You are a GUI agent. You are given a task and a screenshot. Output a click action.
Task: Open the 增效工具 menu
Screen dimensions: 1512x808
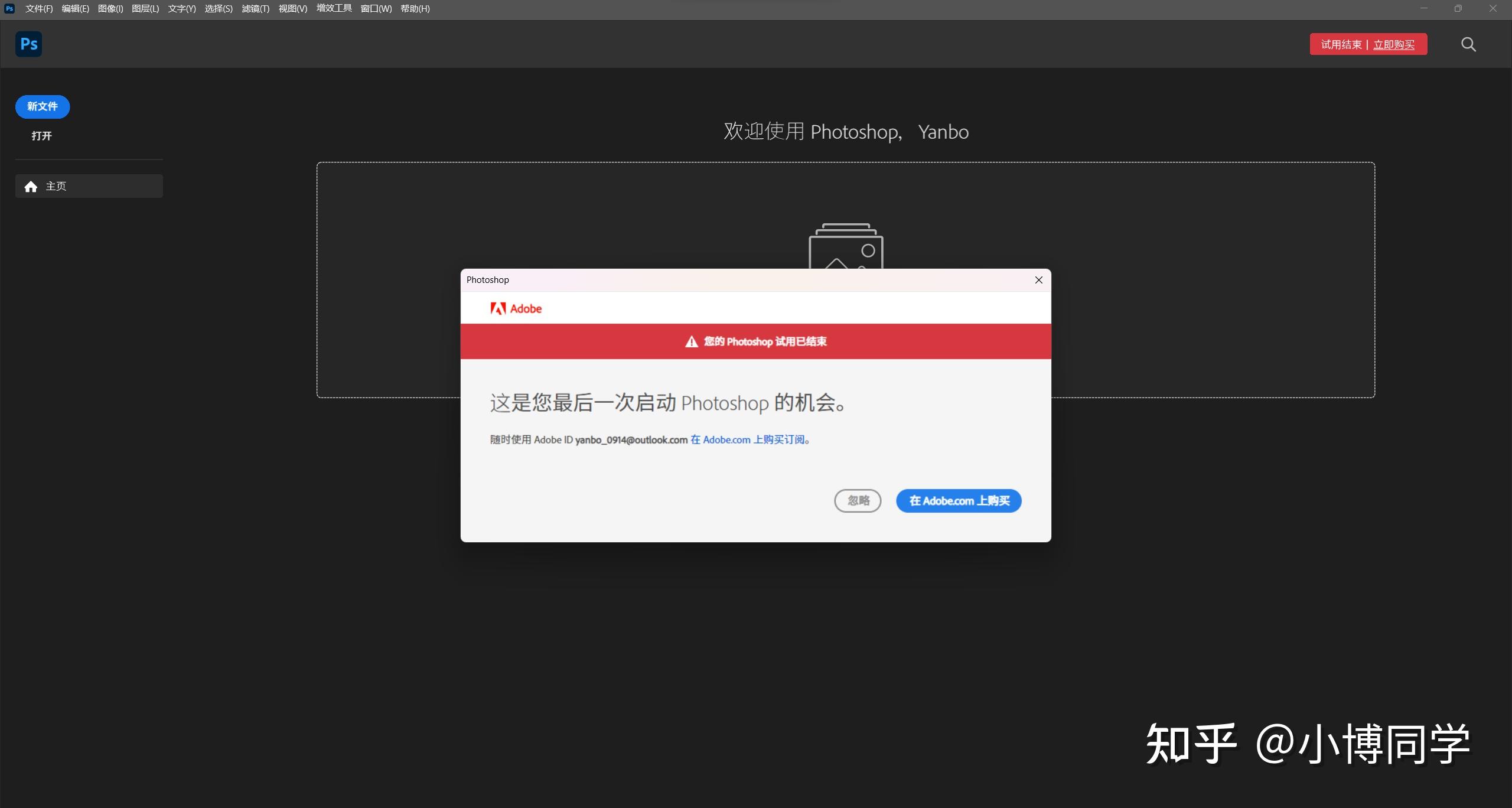334,8
